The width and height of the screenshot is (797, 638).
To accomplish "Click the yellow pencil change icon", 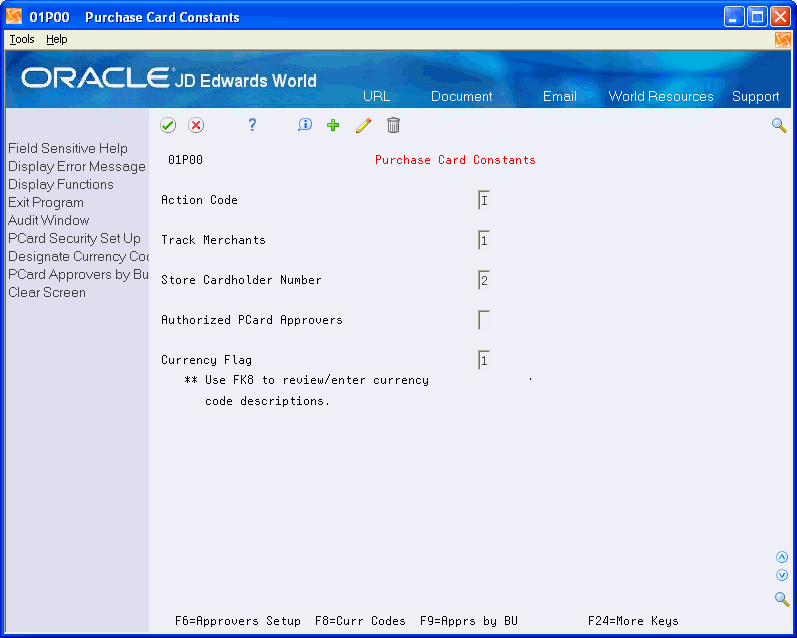I will click(x=363, y=125).
